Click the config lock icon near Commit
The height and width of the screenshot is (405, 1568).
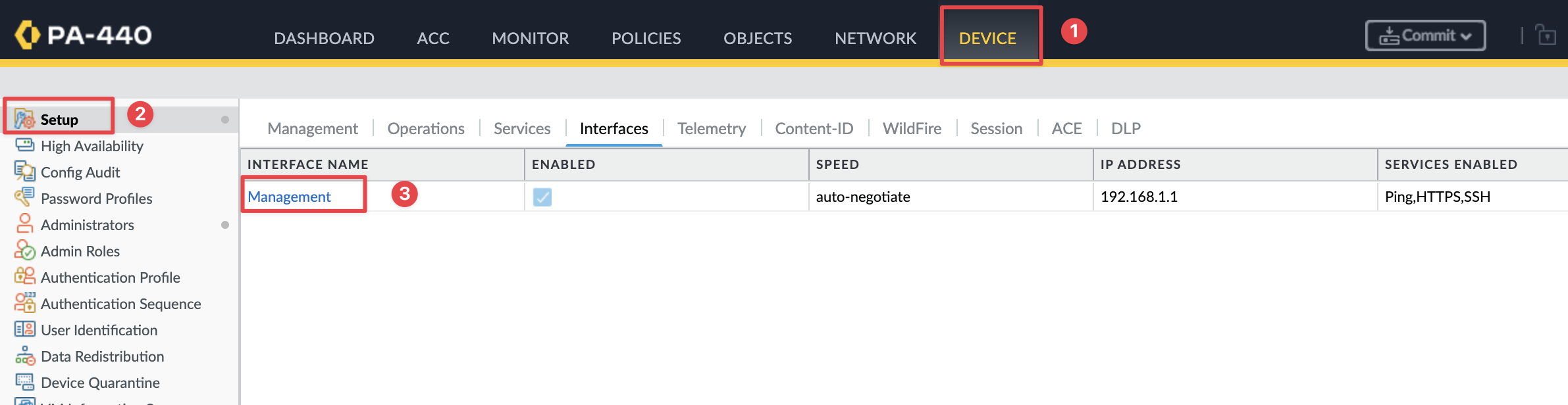(1546, 35)
